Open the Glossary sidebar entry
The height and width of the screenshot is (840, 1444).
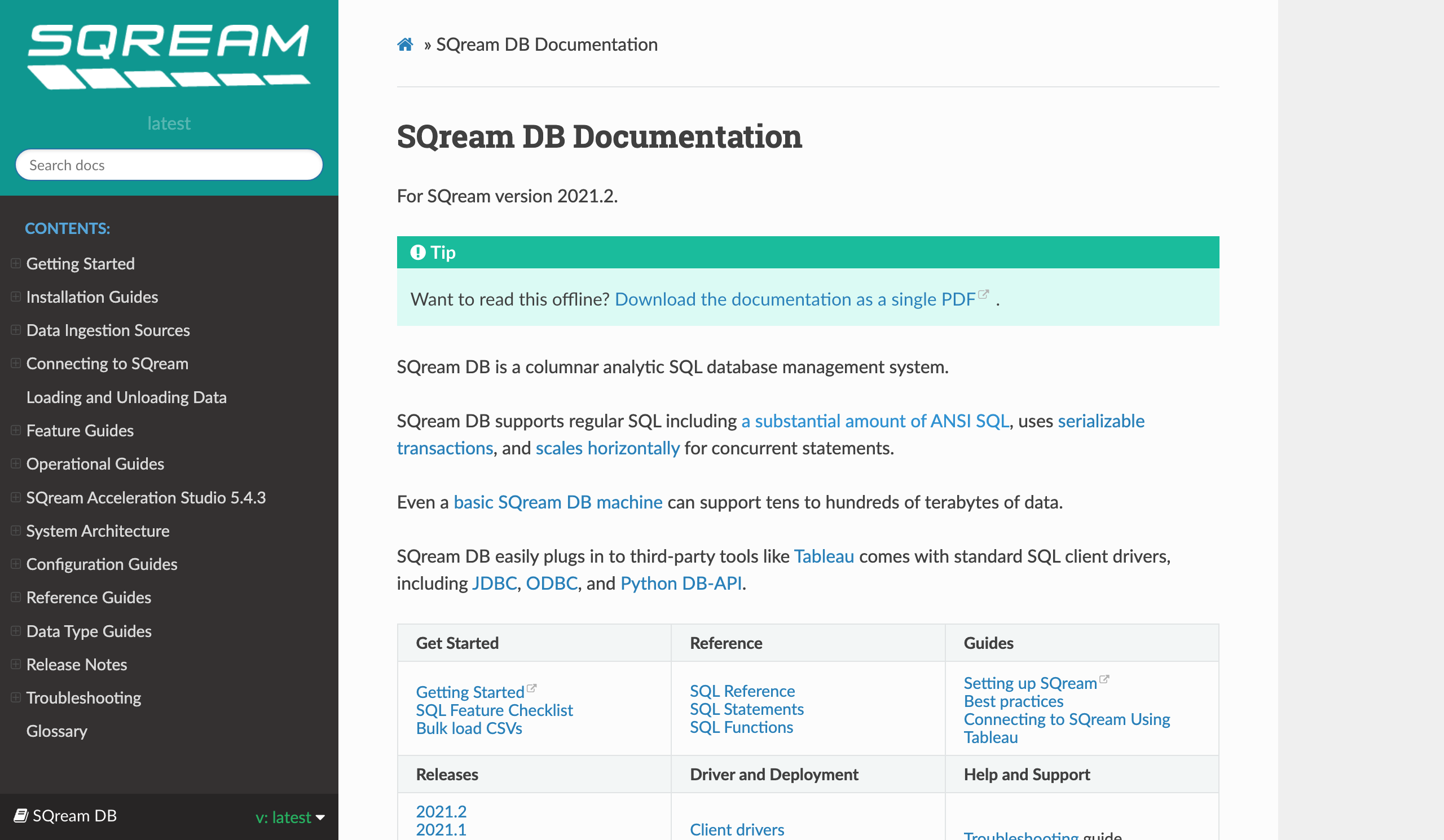click(57, 731)
